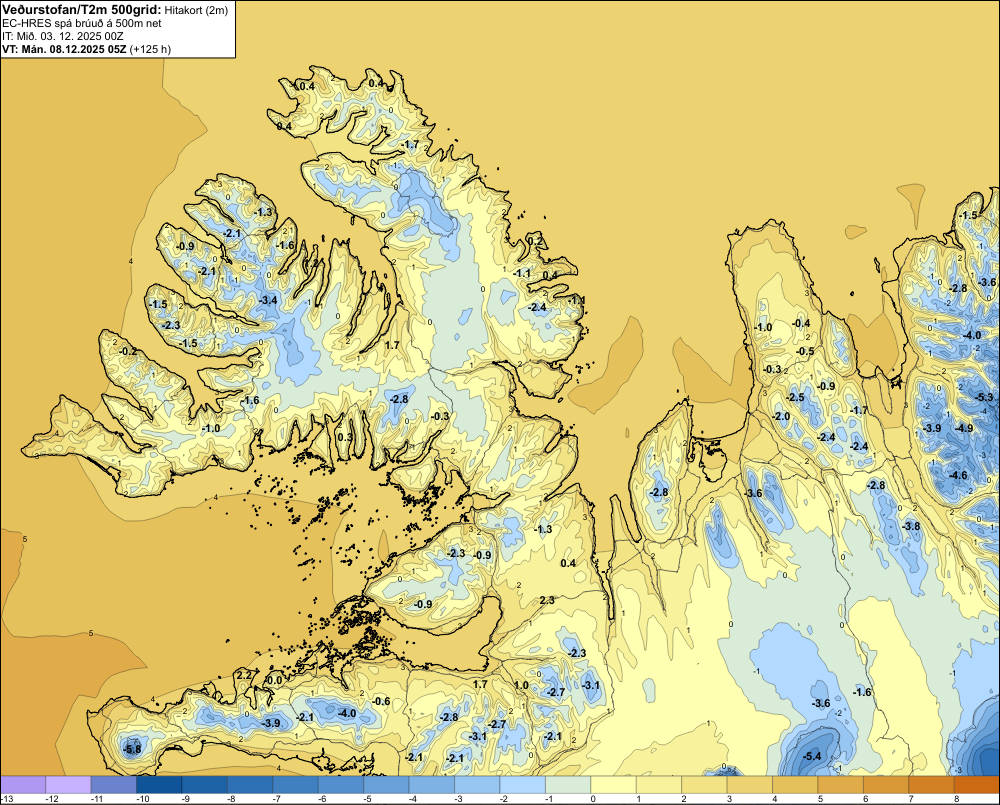Click the -5.8 temperature value on the map
This screenshot has width=1000, height=805.
point(132,750)
